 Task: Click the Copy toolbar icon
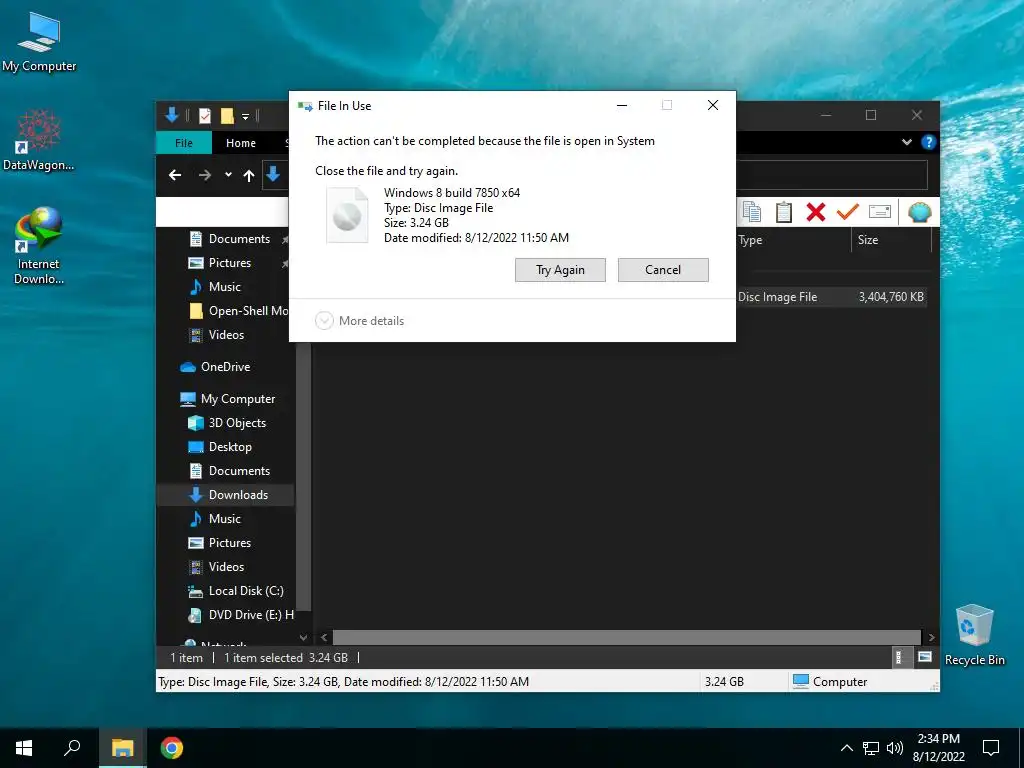(752, 212)
